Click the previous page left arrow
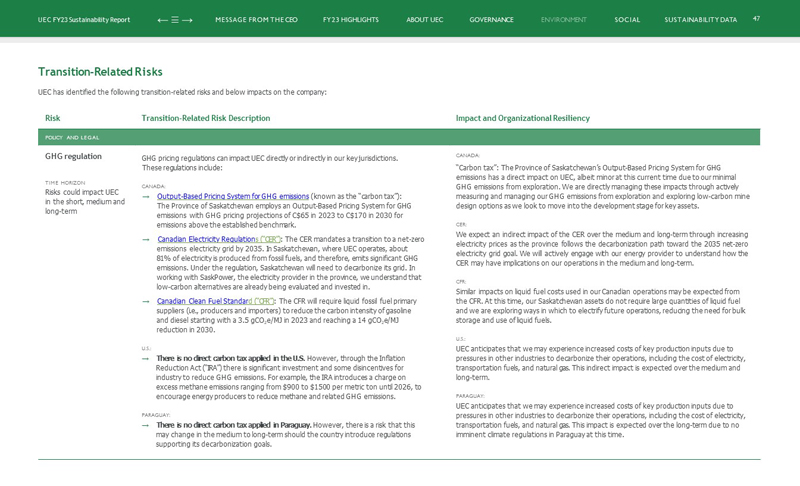This screenshot has width=800, height=486. coord(162,20)
